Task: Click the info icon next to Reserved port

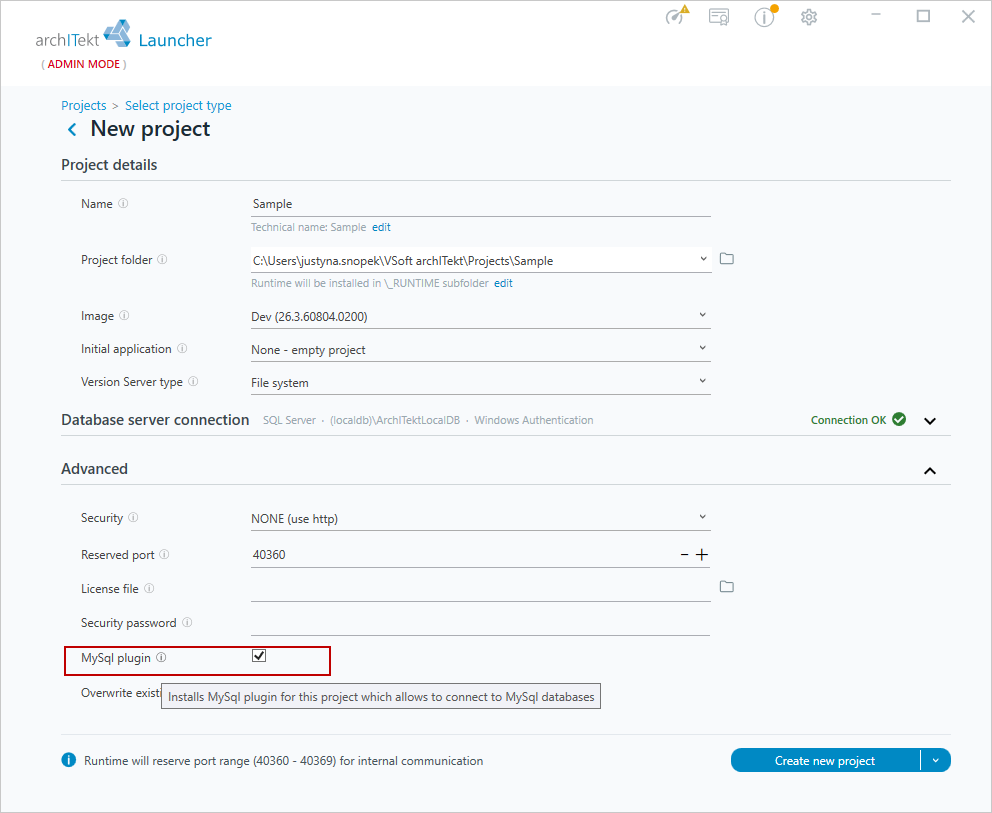Action: pos(164,554)
